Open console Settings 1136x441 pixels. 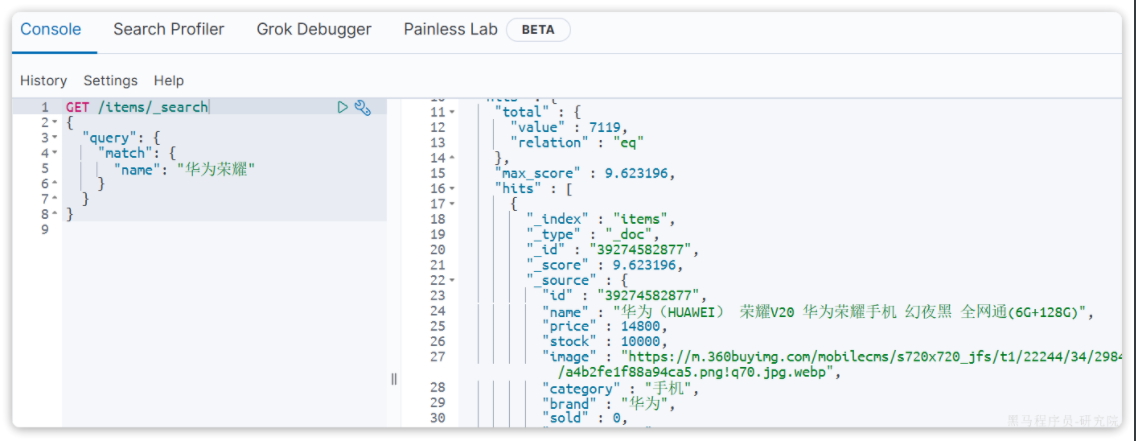(x=110, y=80)
